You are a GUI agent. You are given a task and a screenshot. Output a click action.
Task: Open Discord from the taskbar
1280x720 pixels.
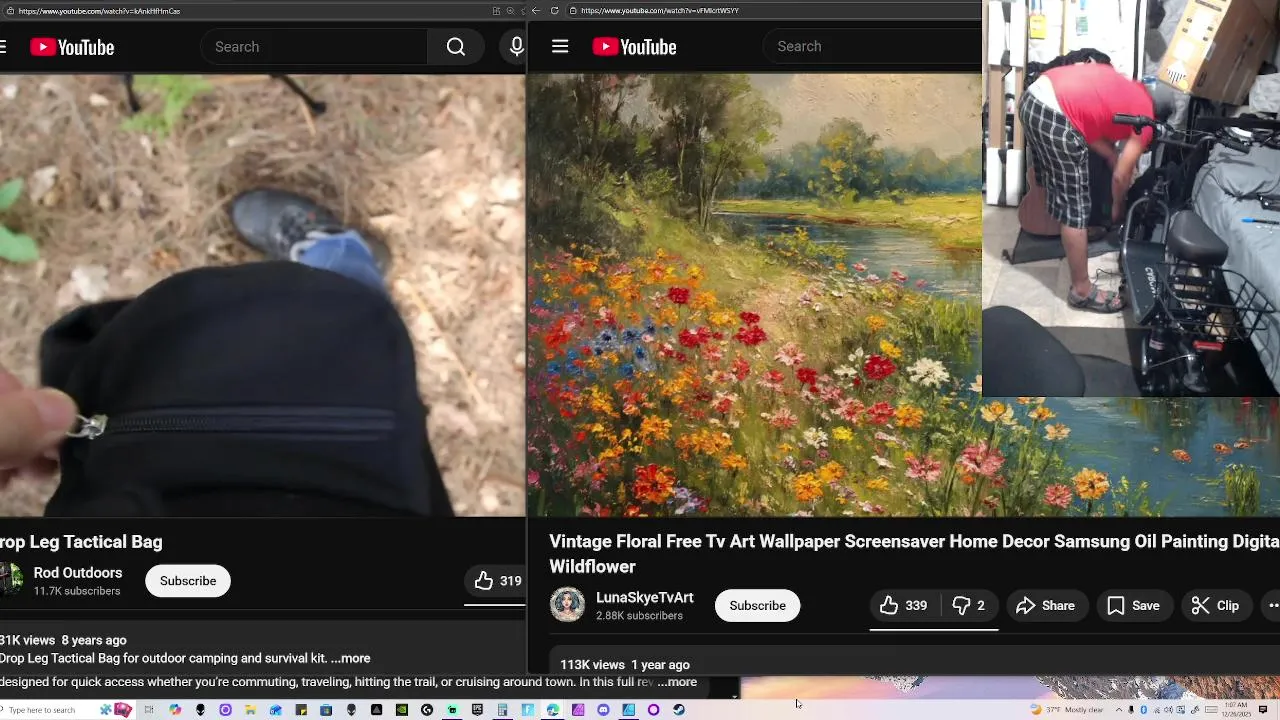pyautogui.click(x=603, y=710)
